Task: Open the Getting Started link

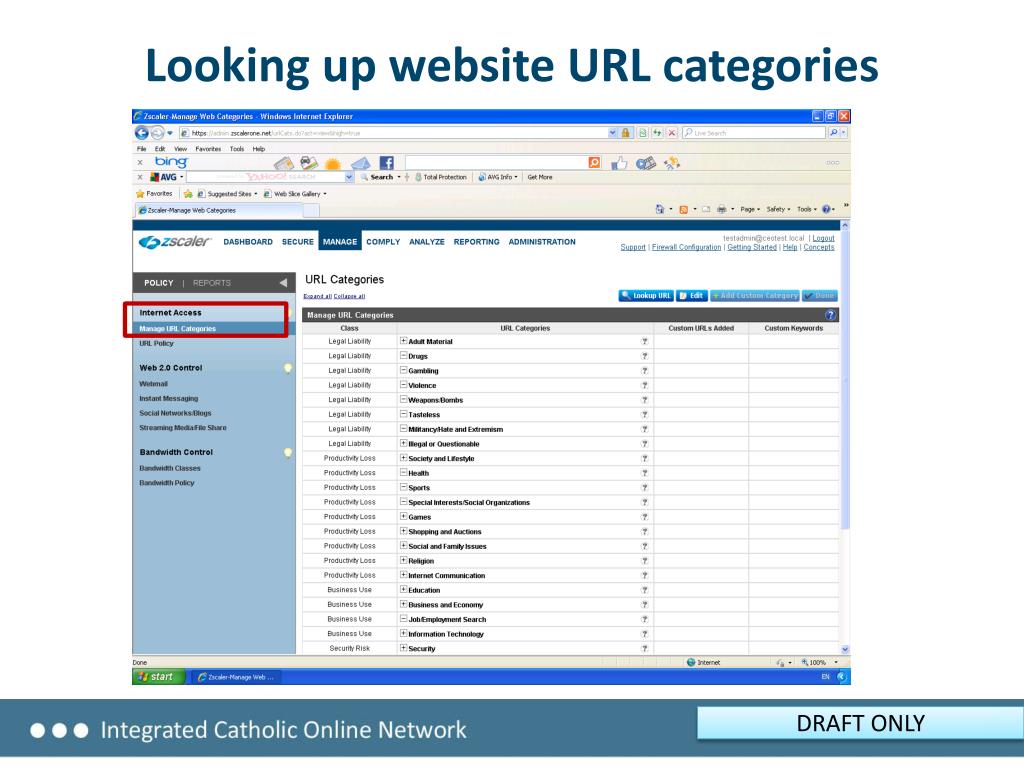Action: pos(752,248)
